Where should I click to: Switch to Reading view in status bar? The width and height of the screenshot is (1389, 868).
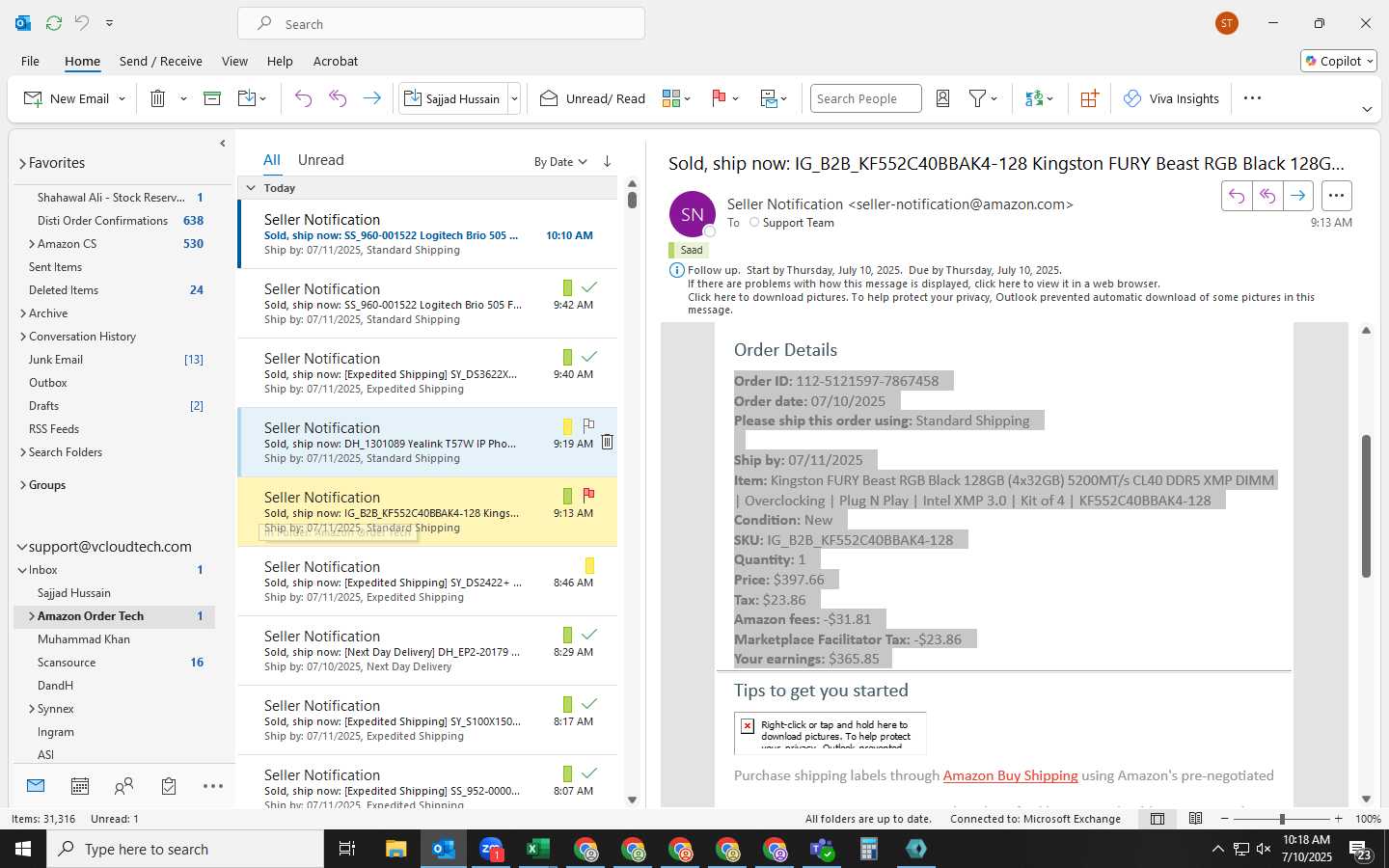(1195, 819)
